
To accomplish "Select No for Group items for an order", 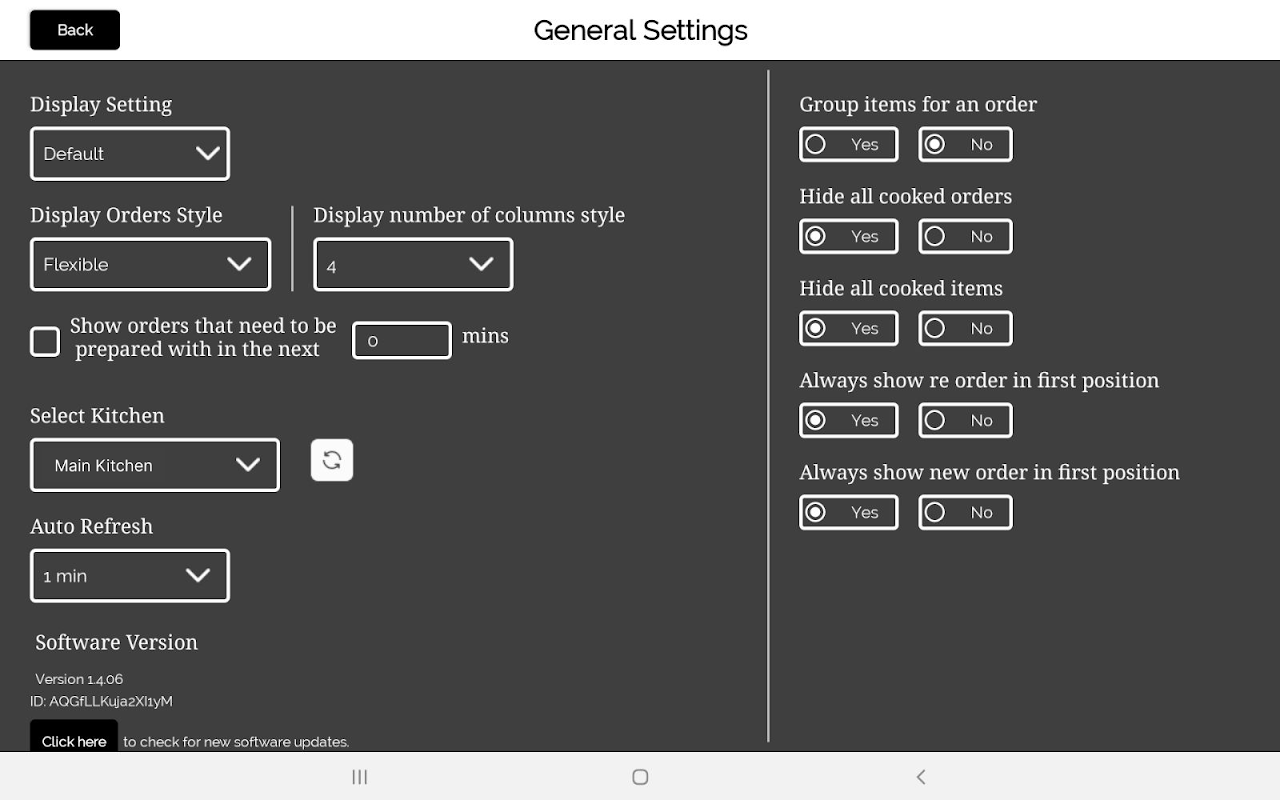I will [965, 144].
